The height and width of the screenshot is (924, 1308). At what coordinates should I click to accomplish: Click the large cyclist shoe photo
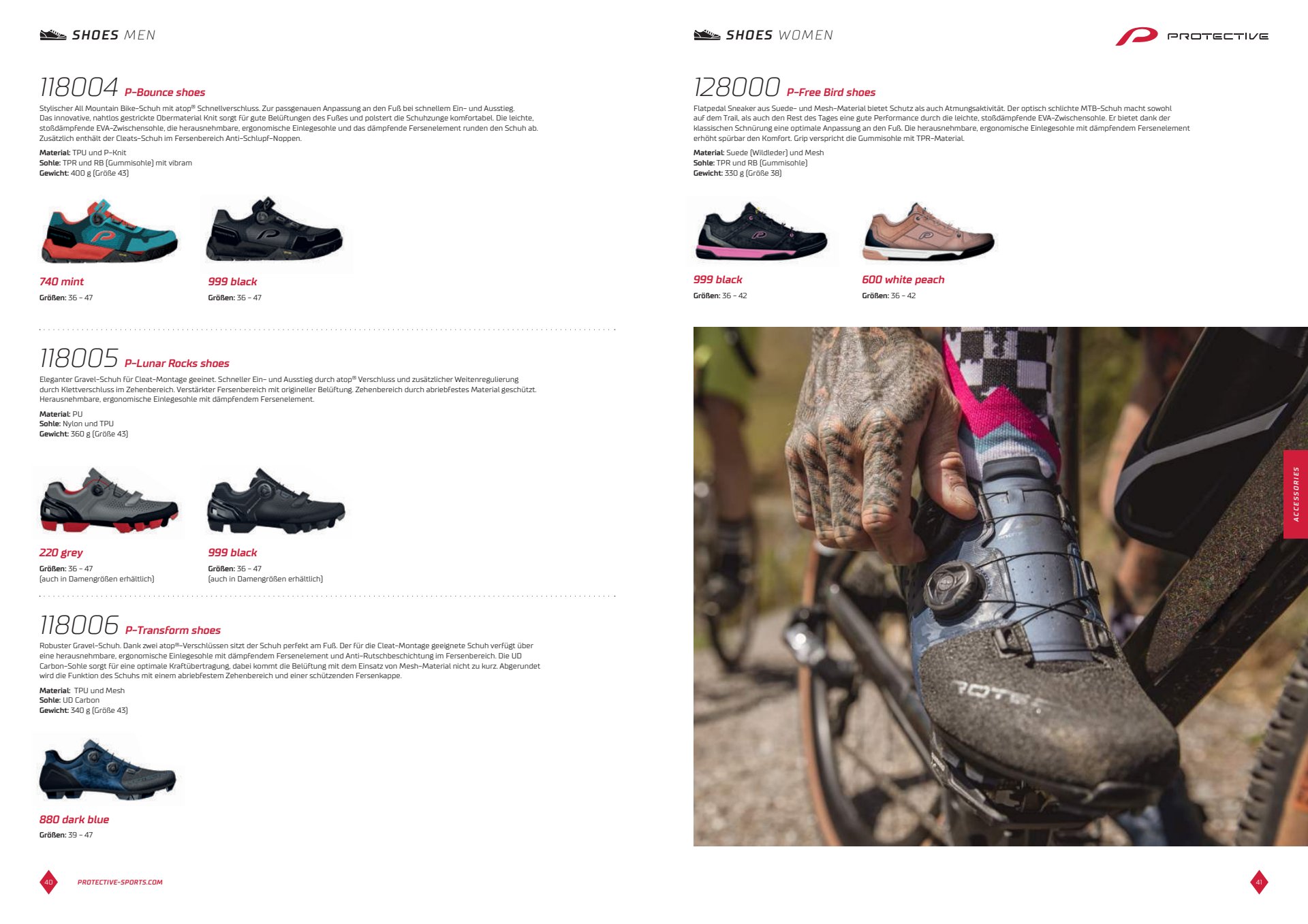[1001, 586]
